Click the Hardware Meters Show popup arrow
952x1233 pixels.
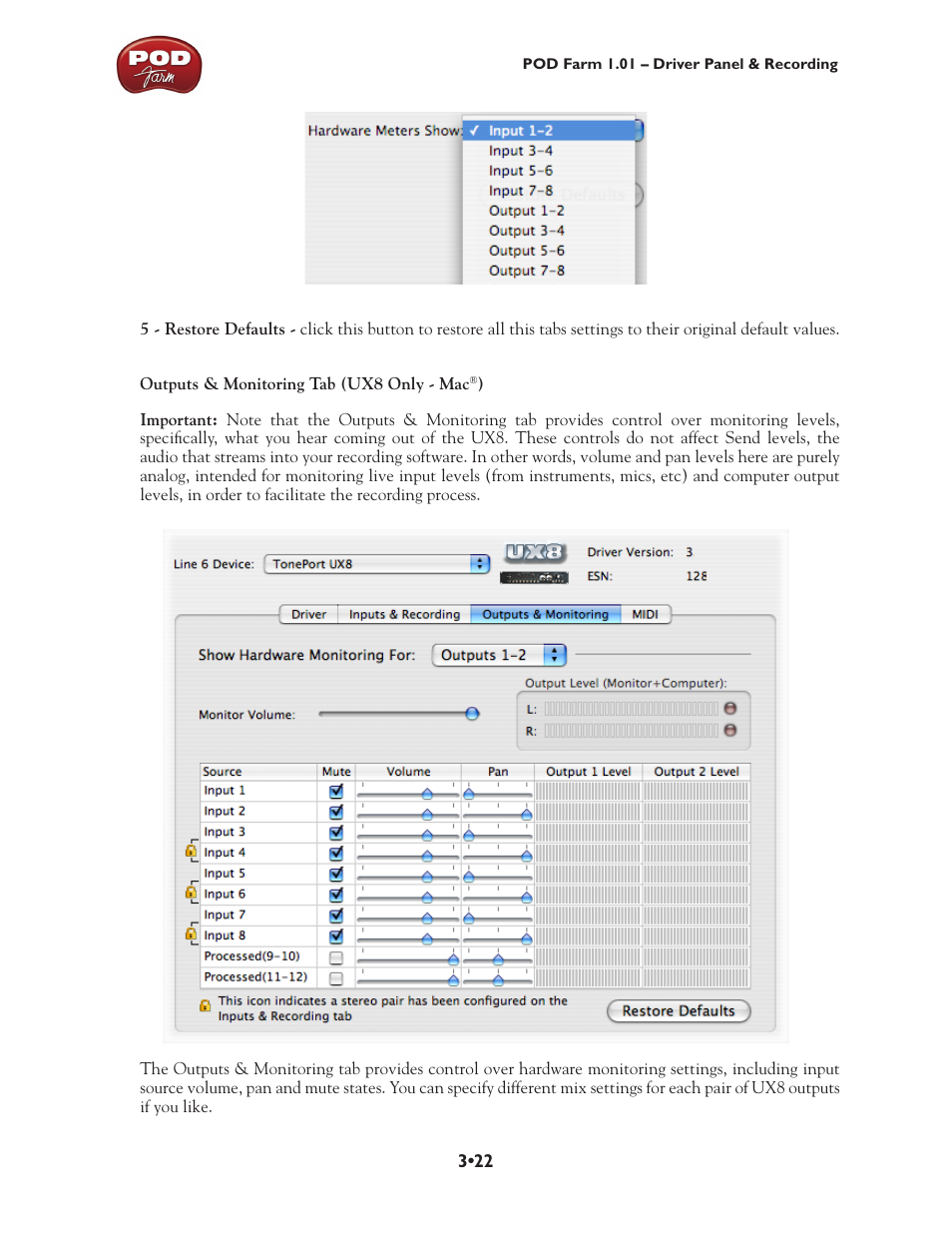pos(640,130)
